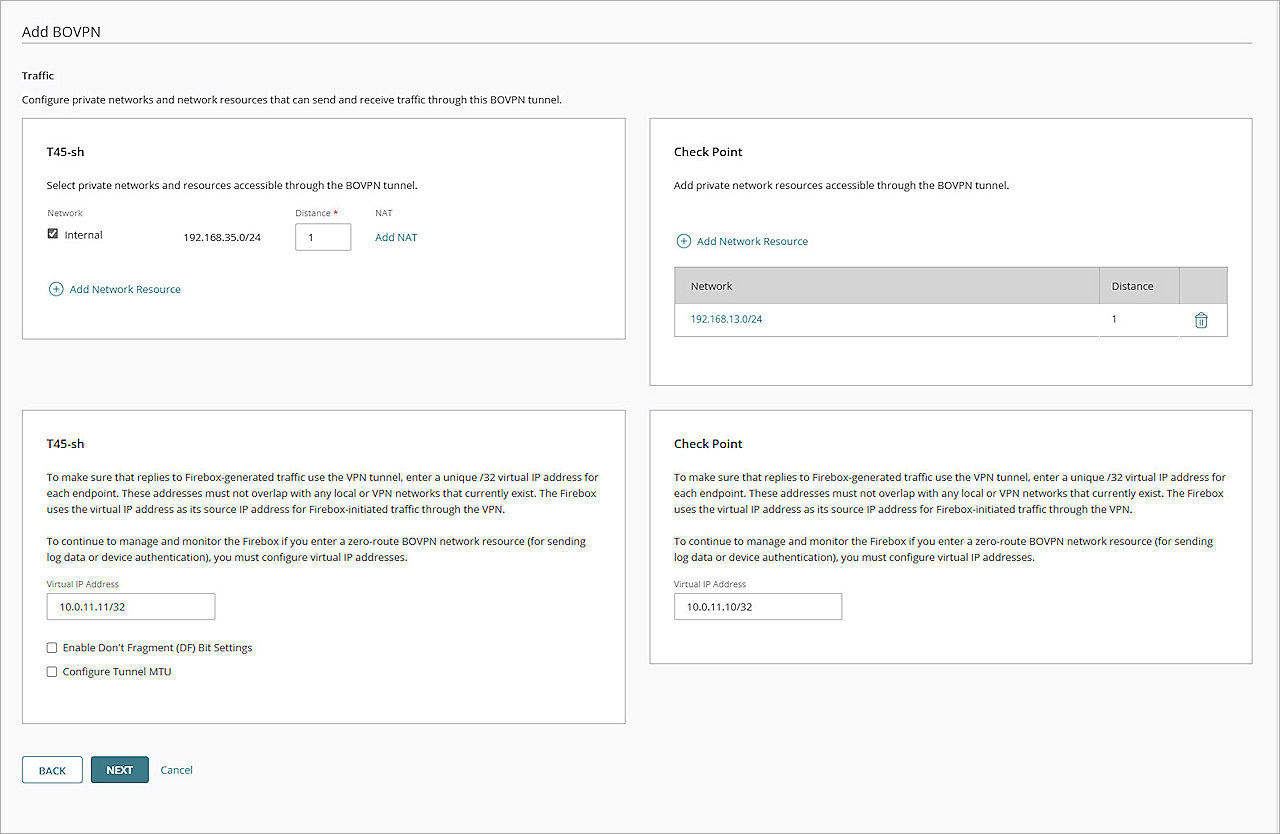Click Add Network Resource text for T45-sh

click(x=125, y=289)
